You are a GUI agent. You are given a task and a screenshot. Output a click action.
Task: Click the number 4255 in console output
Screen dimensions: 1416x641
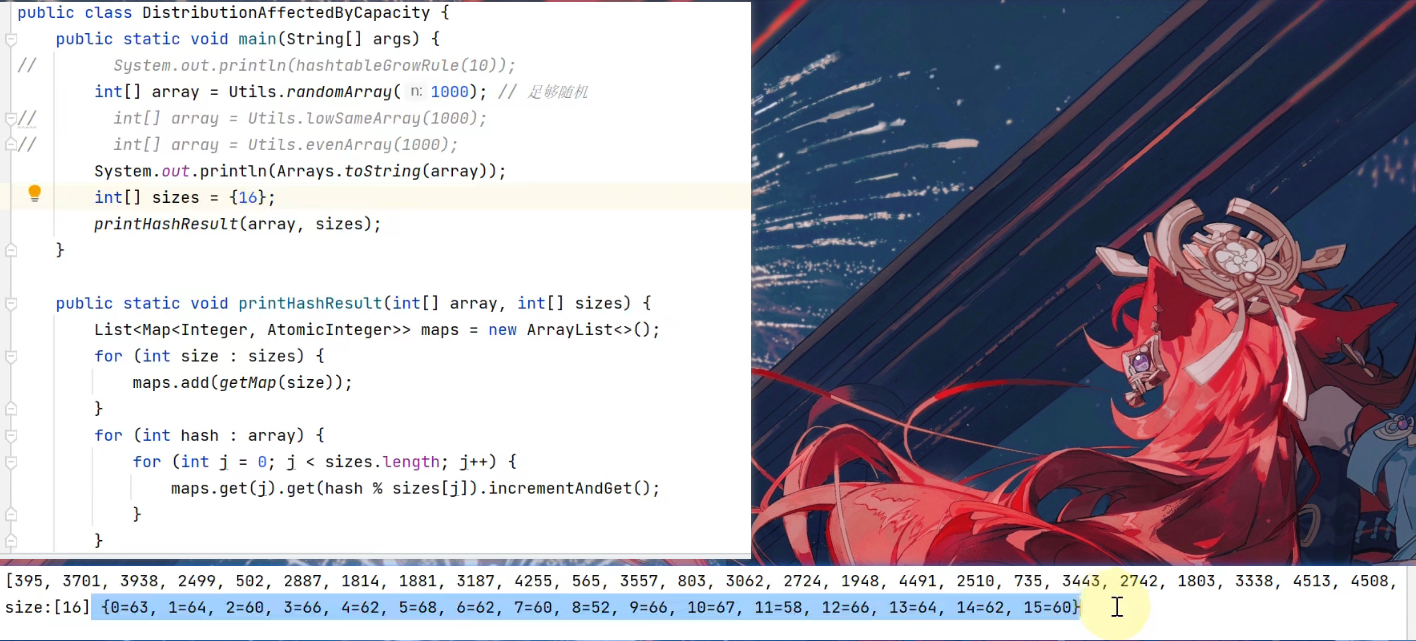point(534,581)
